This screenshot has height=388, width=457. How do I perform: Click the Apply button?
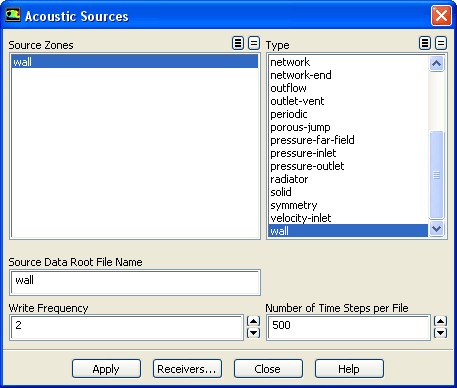tap(106, 369)
